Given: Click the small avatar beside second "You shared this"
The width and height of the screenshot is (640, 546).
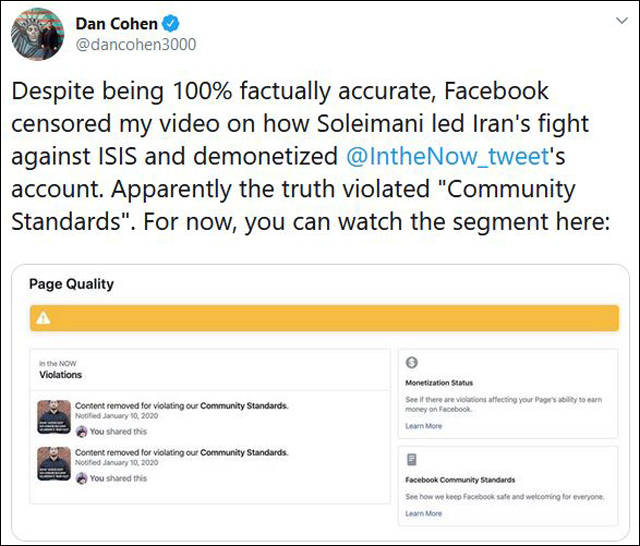Looking at the screenshot, I should (82, 478).
